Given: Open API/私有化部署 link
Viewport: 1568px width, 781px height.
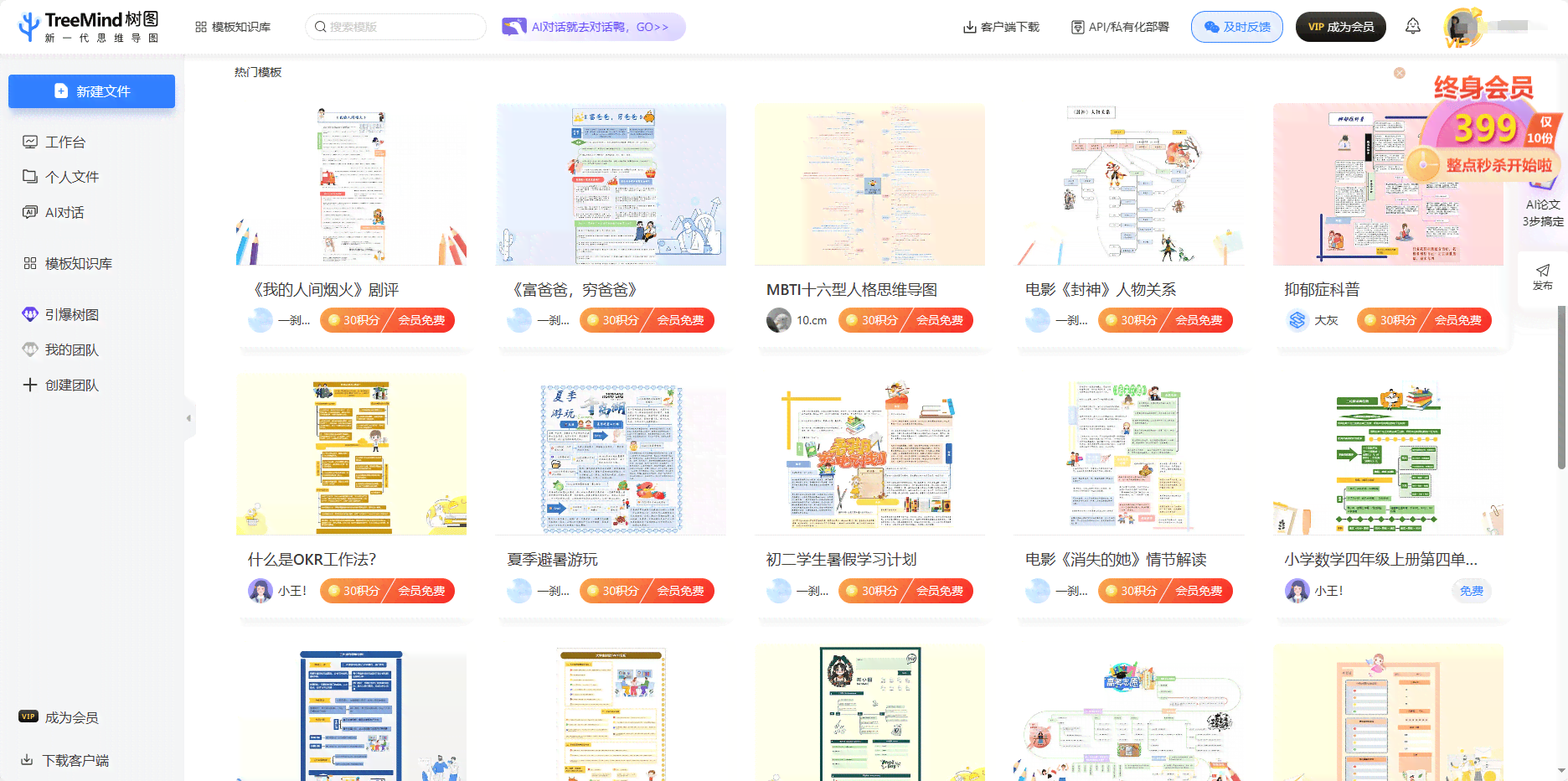Looking at the screenshot, I should 1120,27.
